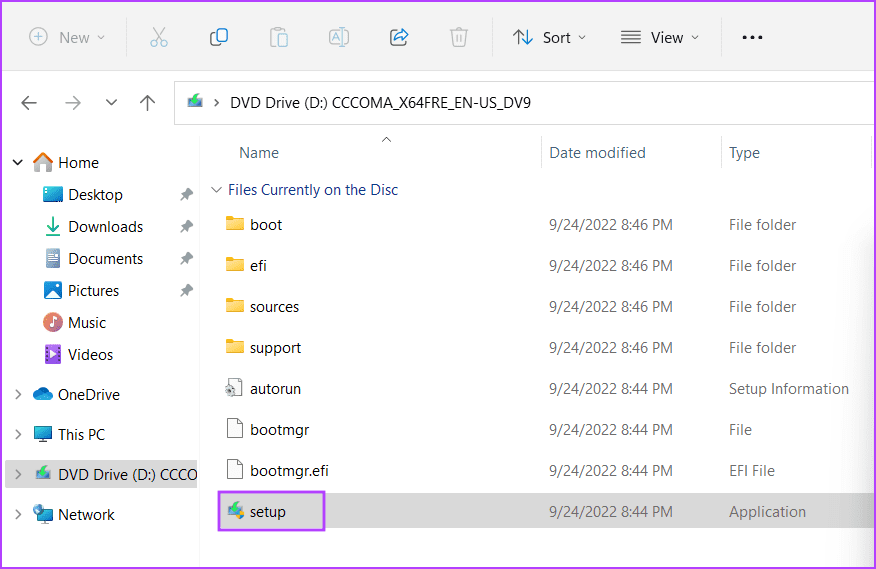Image resolution: width=876 pixels, height=569 pixels.
Task: Select the folder name 'sources'
Action: [274, 307]
